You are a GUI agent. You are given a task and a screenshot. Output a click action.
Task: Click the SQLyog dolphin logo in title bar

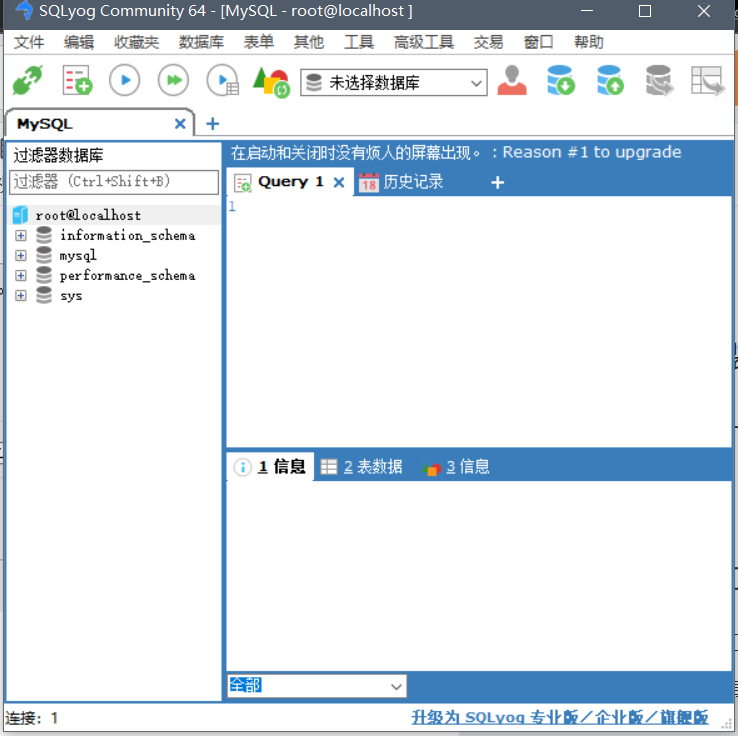click(x=24, y=10)
